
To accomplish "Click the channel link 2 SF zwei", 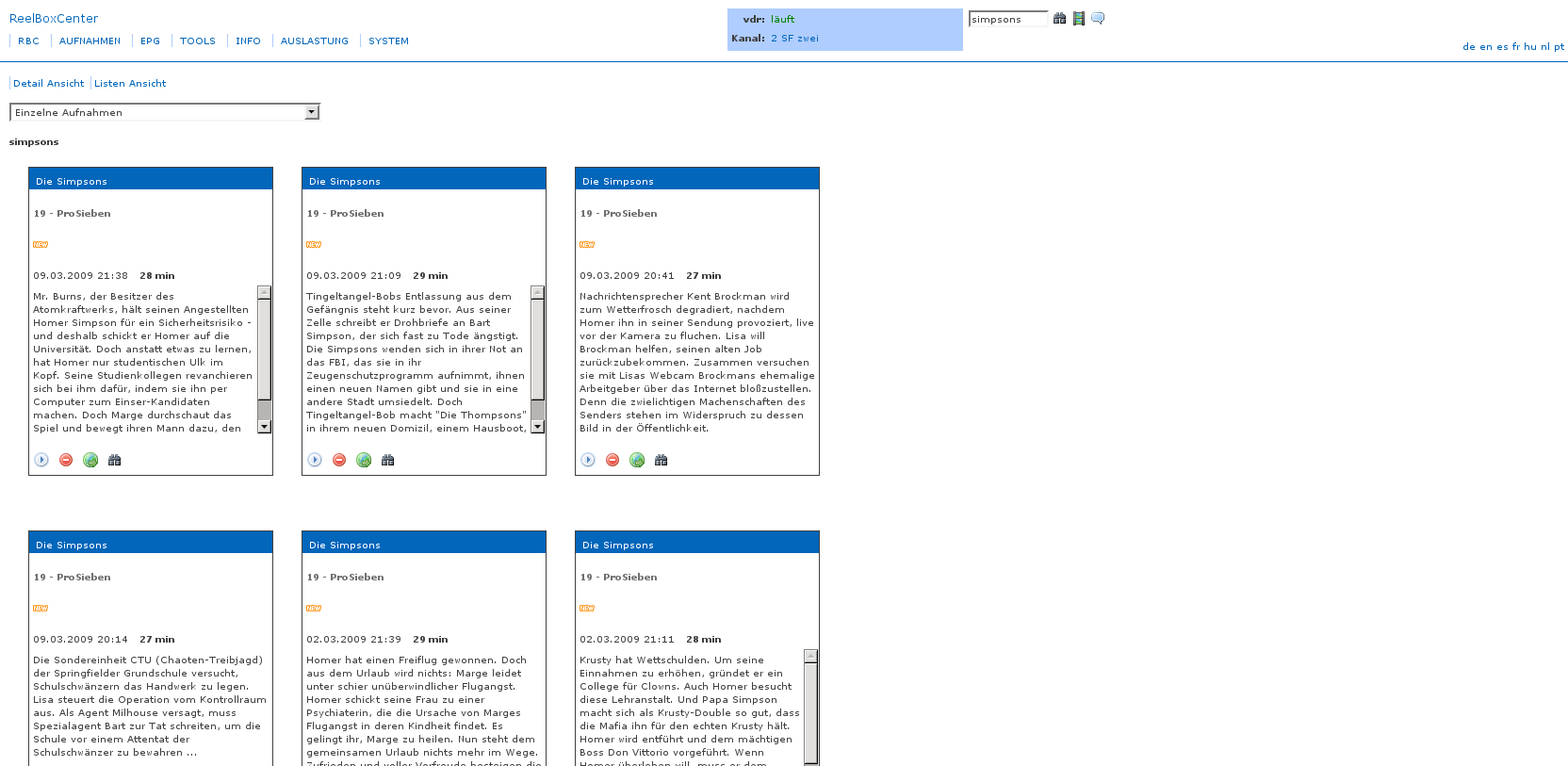I will (x=794, y=39).
